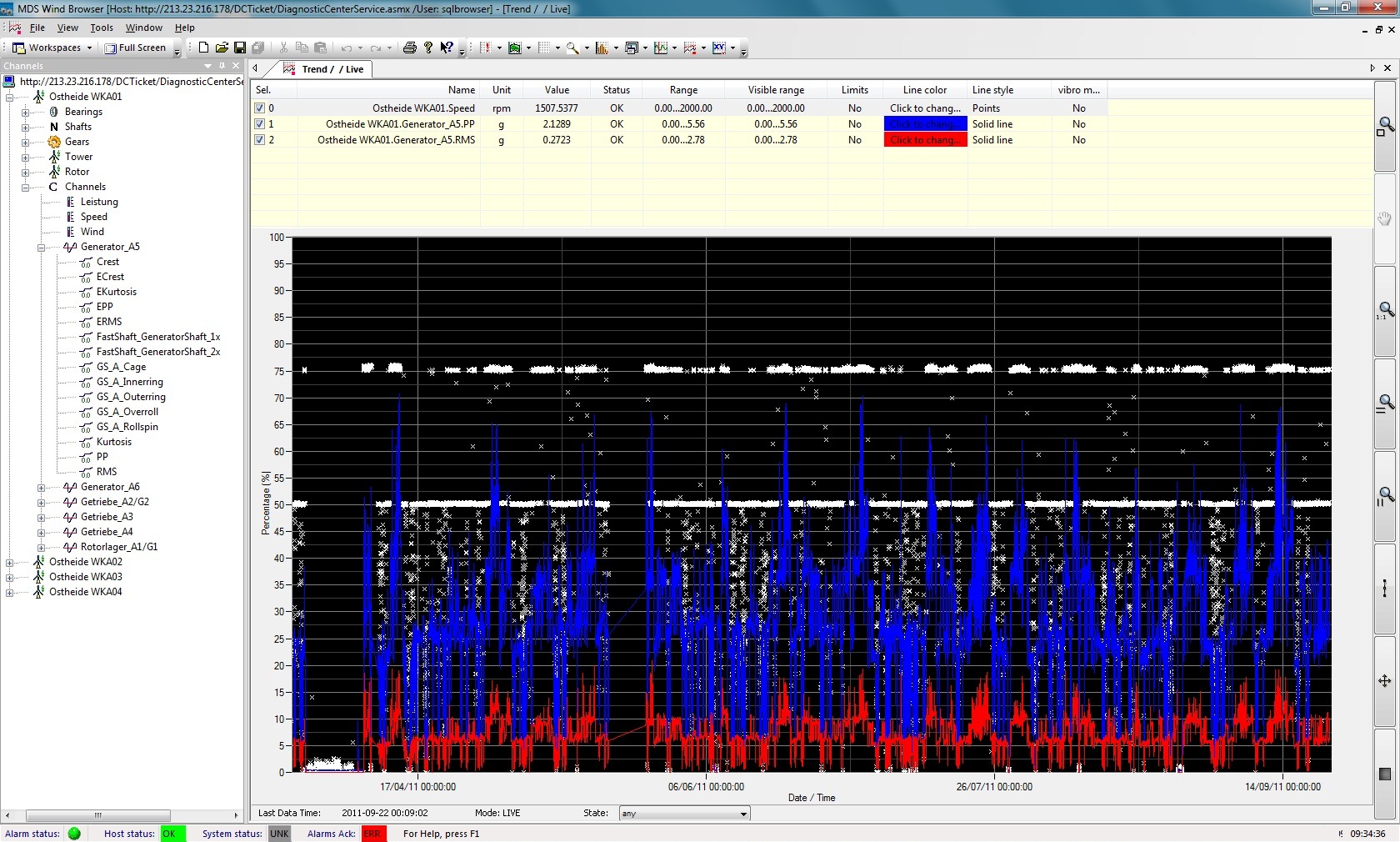The height and width of the screenshot is (842, 1400).
Task: Click the 1:1 zoom reset icon
Action: (1384, 311)
